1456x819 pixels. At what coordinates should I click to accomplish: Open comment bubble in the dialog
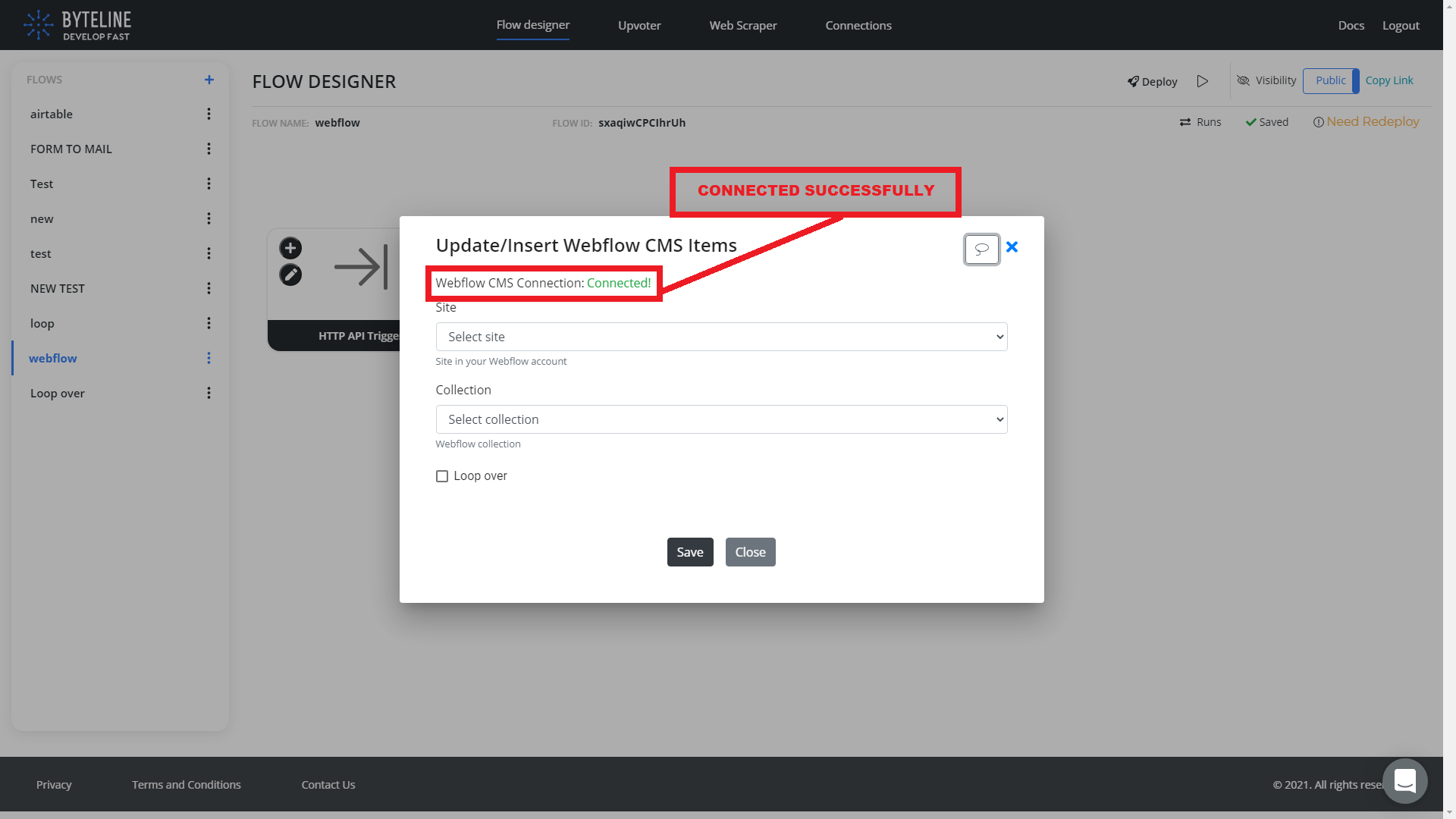[981, 249]
